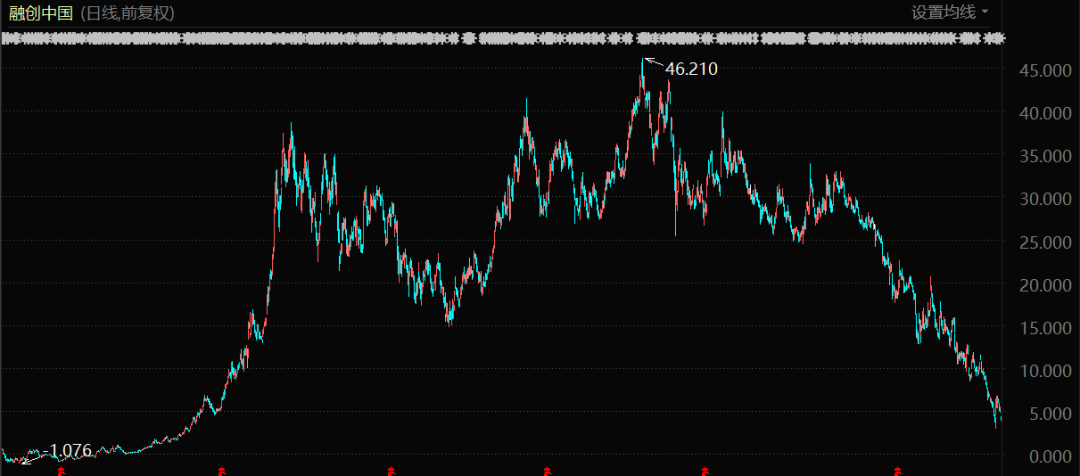Click the 45.000 price axis label

1041,70
